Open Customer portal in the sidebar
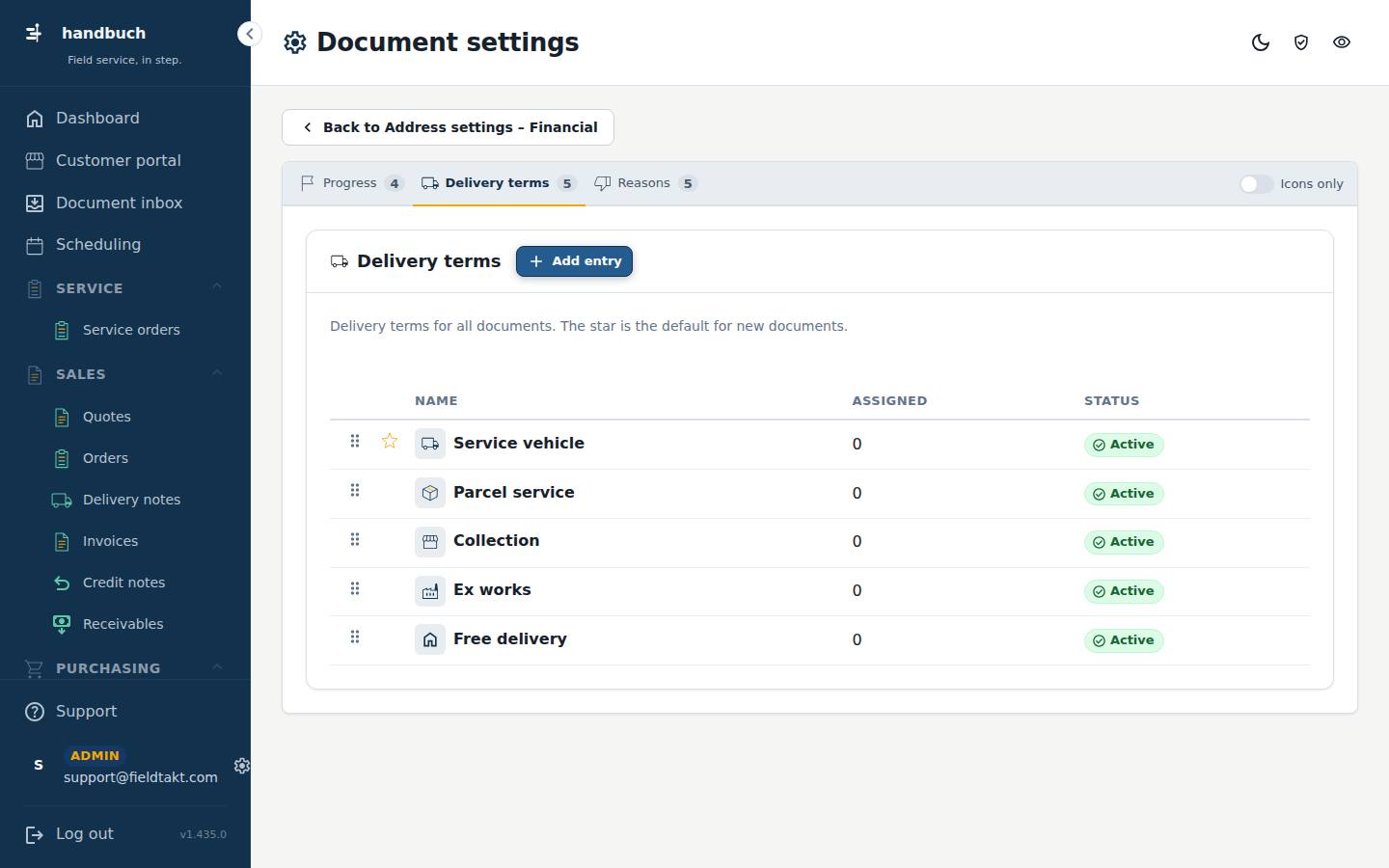Screen dimensions: 1389x868 point(125,161)
